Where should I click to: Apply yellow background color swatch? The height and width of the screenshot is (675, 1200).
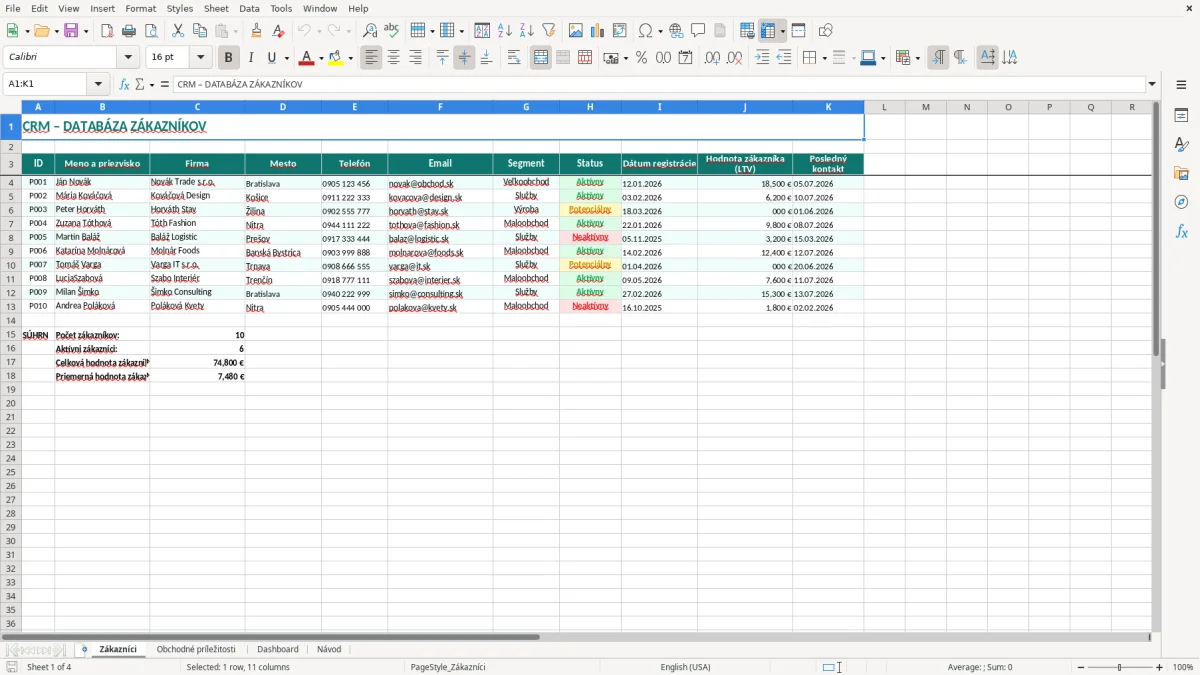pos(336,58)
